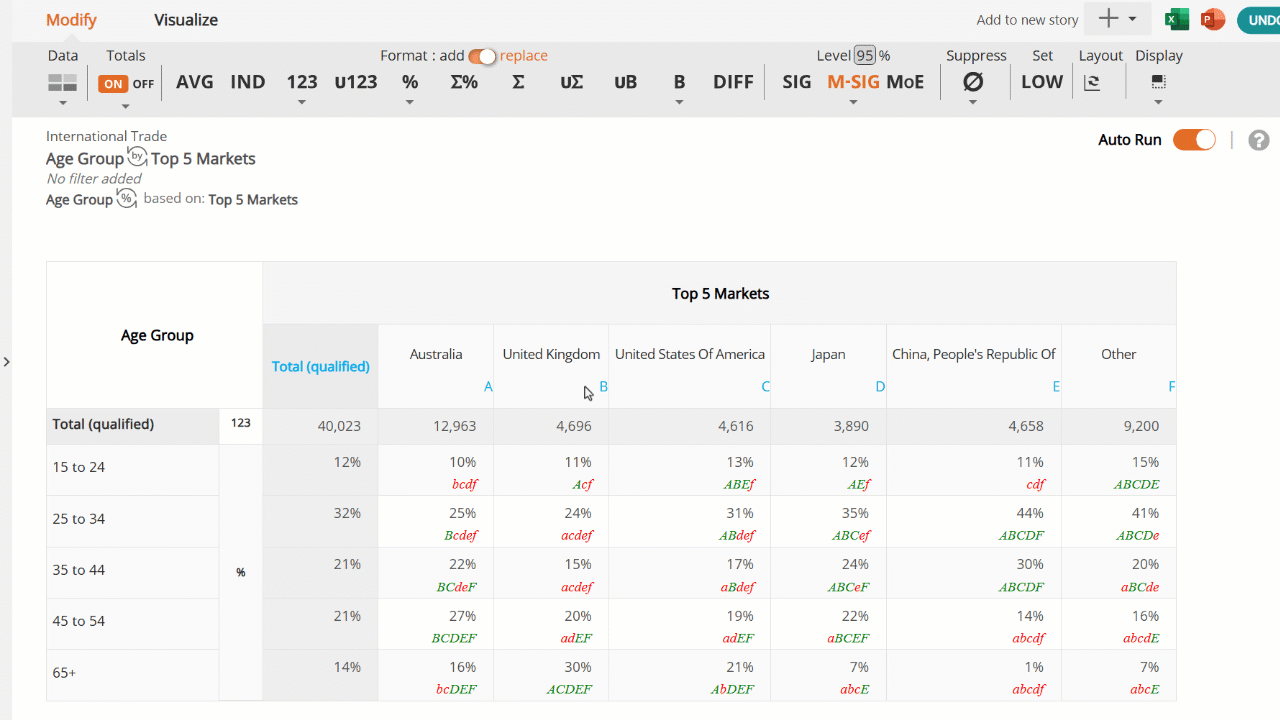Export to Excel using the green icon

1177,19
